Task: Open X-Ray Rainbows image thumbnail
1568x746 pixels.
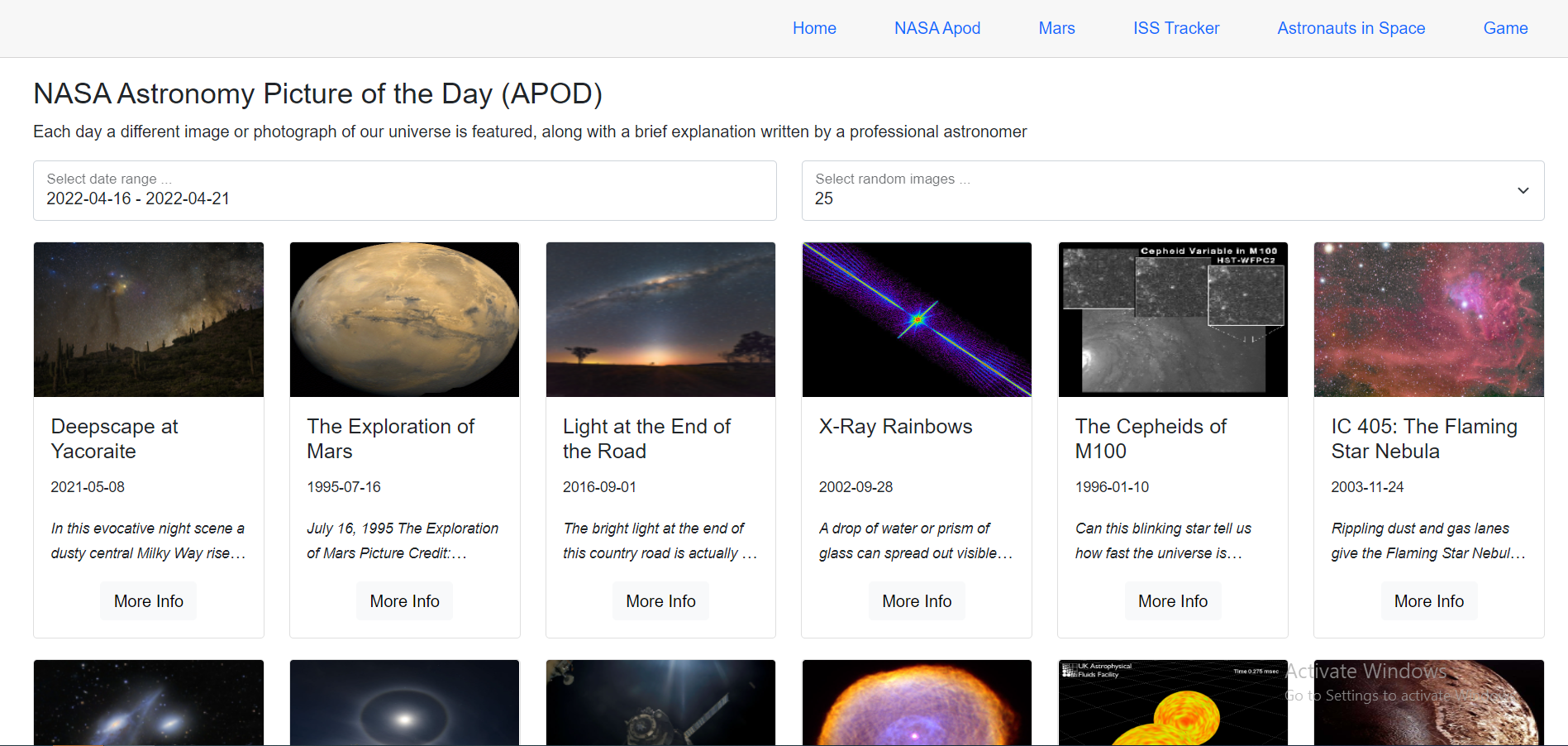Action: tap(917, 319)
